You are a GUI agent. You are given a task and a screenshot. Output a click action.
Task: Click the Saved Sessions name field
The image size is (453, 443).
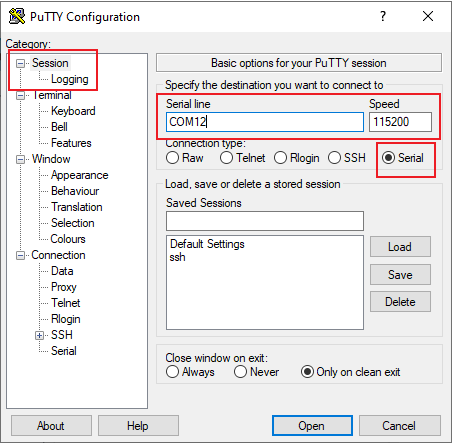point(265,221)
